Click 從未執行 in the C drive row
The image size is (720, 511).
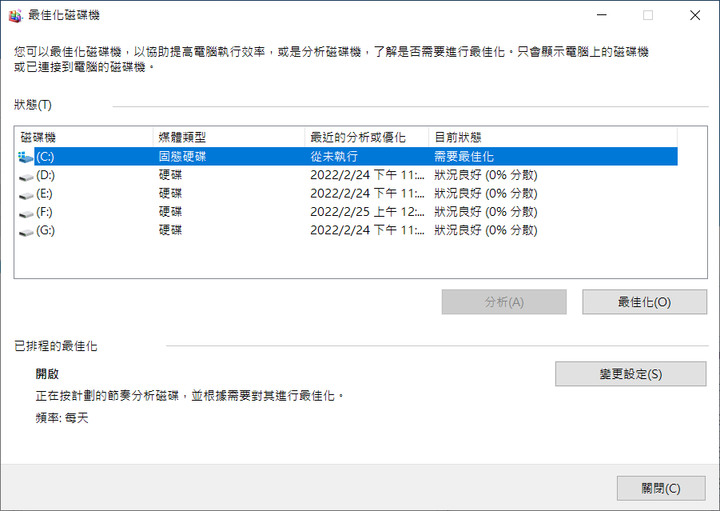coord(334,157)
